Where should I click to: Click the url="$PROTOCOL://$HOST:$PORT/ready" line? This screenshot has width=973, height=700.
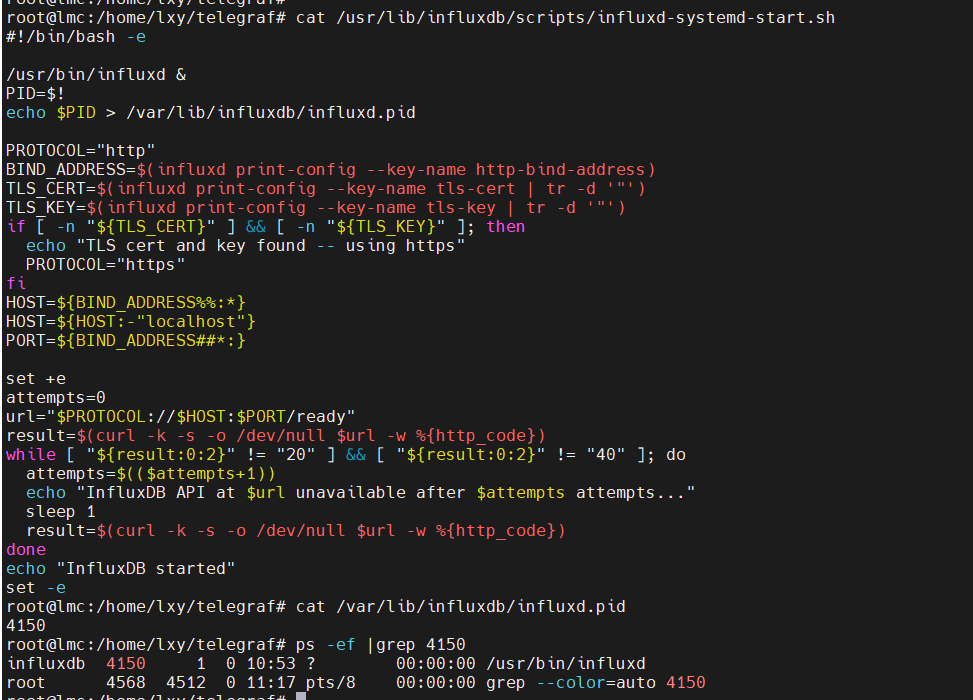point(181,416)
